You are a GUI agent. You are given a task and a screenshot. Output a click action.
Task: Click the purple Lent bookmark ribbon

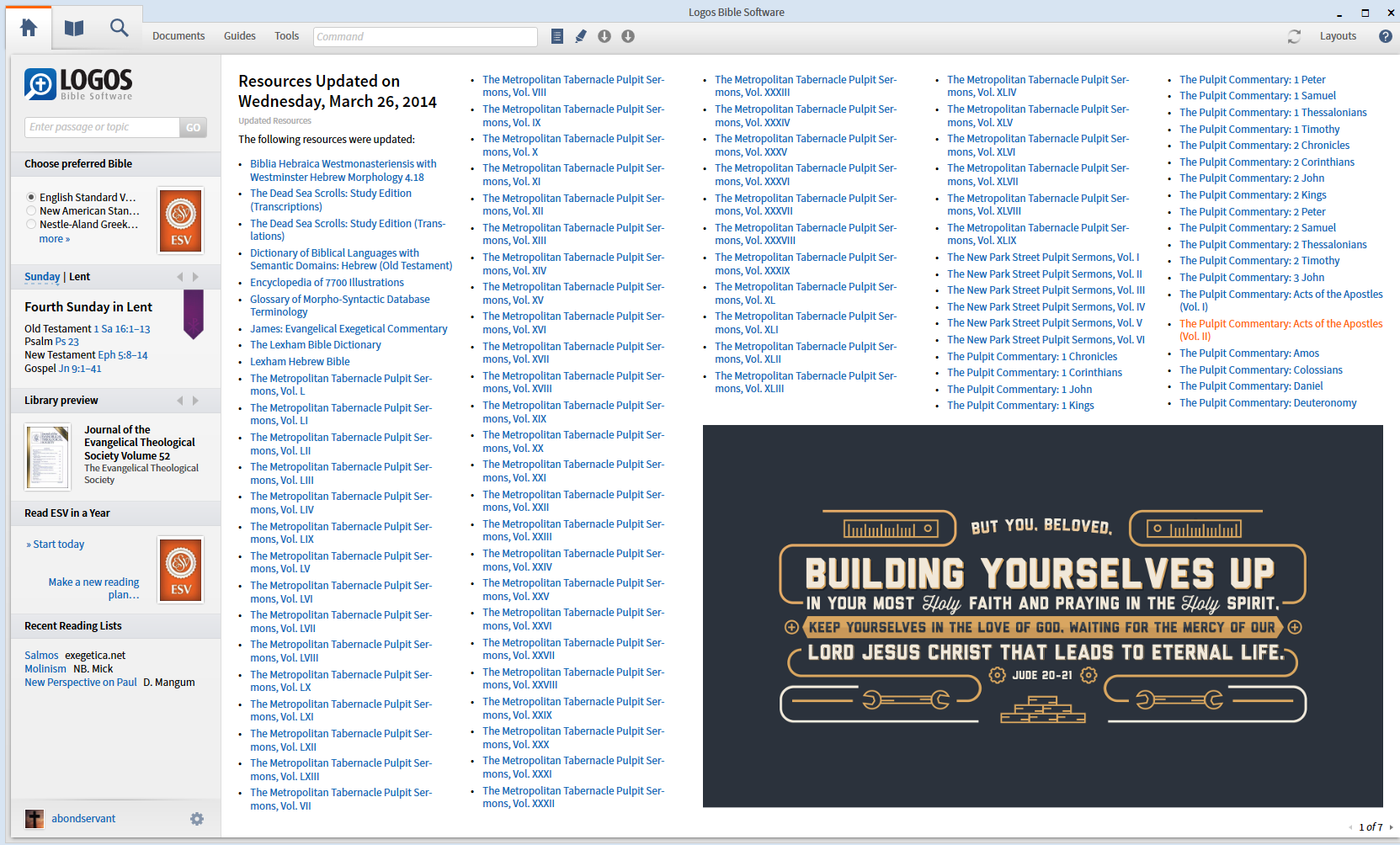point(194,315)
